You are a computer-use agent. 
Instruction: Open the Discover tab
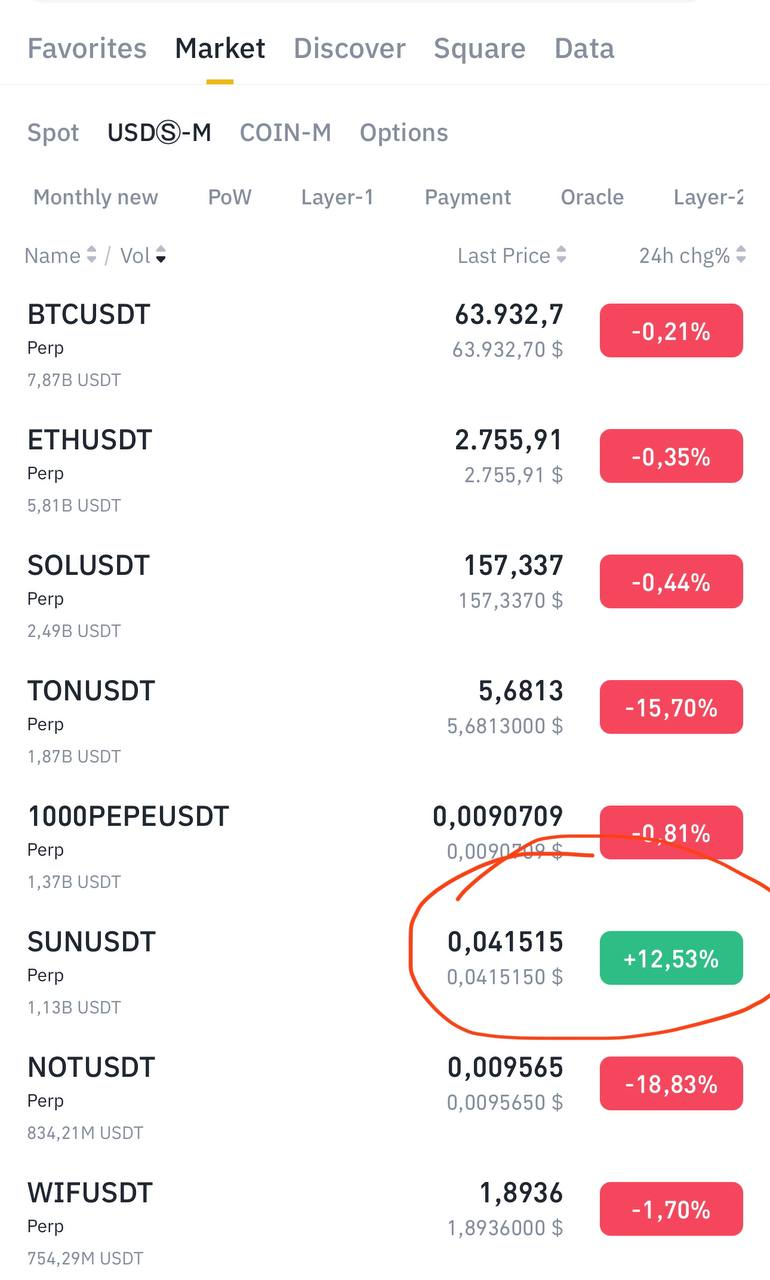tap(349, 48)
